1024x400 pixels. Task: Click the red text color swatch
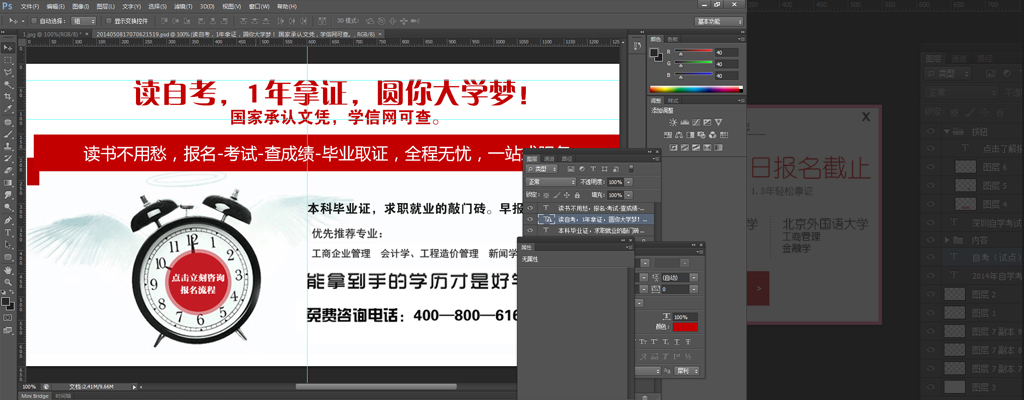686,327
